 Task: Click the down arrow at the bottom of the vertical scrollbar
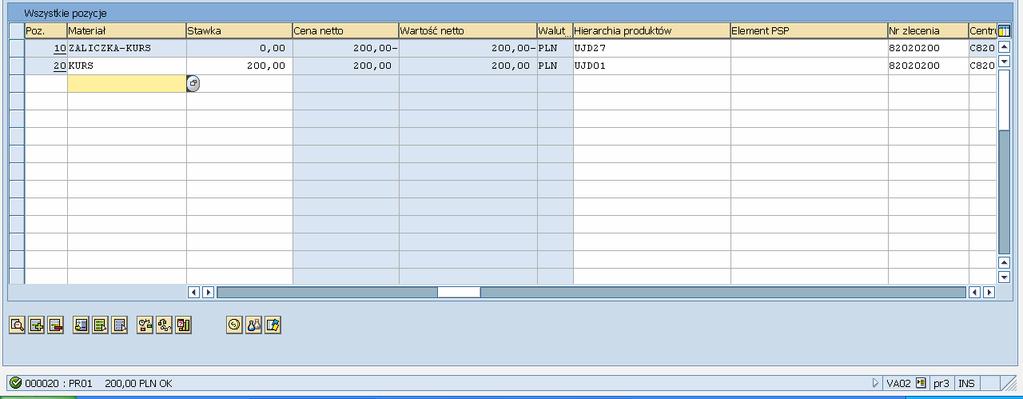1004,278
